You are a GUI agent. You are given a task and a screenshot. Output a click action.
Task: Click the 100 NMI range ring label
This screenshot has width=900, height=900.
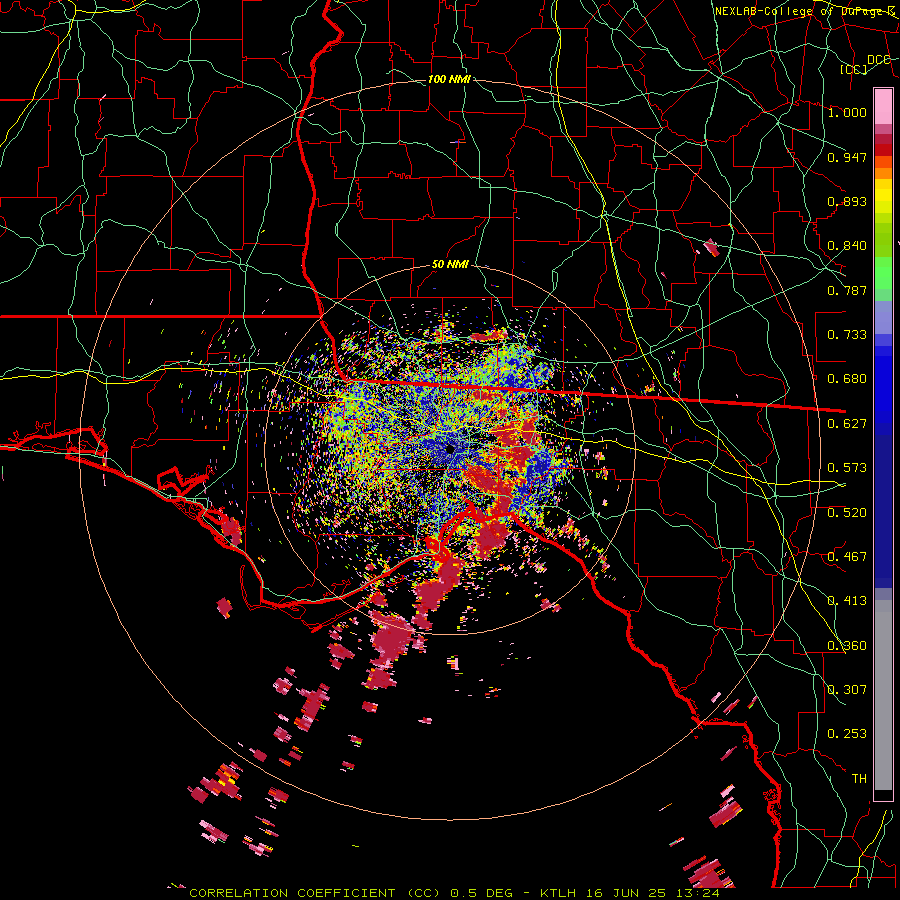coord(449,79)
